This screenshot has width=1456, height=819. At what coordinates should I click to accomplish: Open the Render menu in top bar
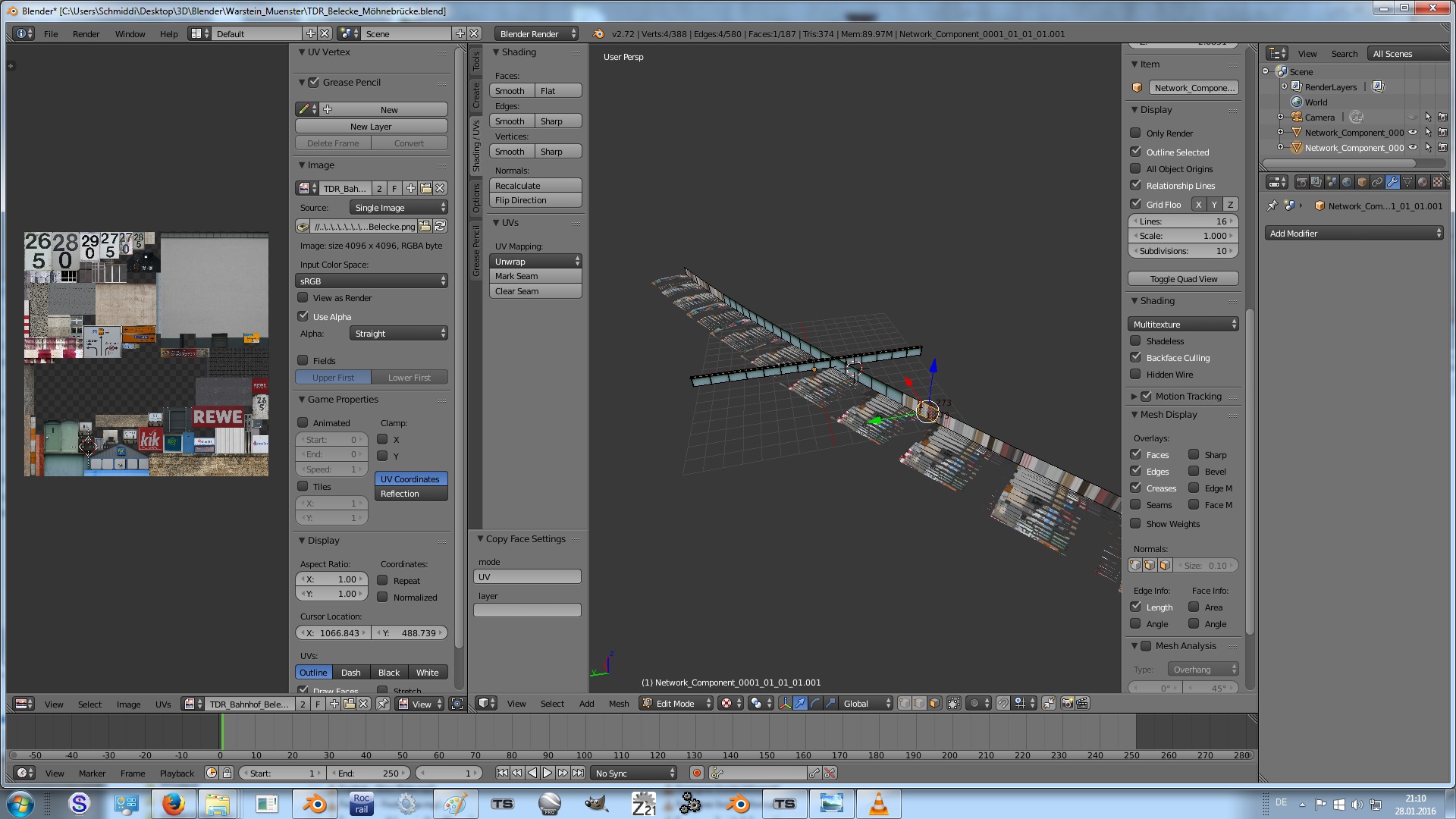tap(86, 34)
